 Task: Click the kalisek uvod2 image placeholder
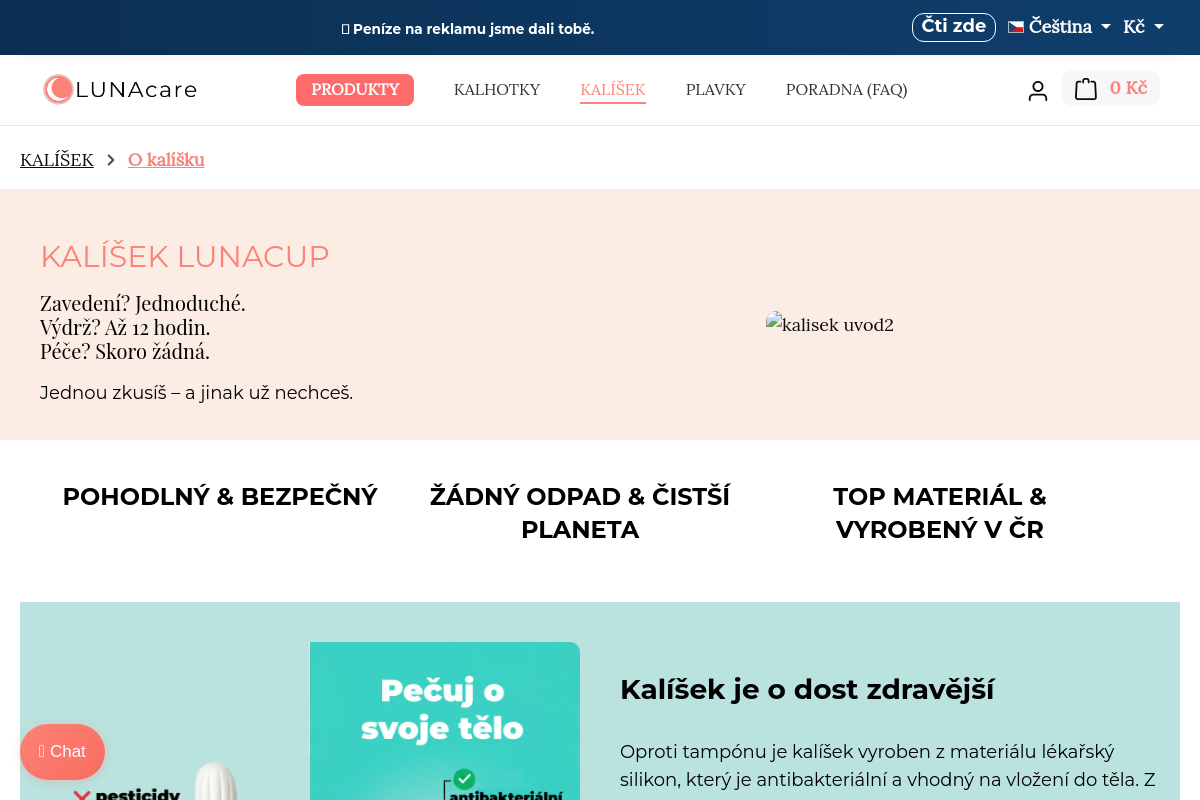pyautogui.click(x=830, y=324)
